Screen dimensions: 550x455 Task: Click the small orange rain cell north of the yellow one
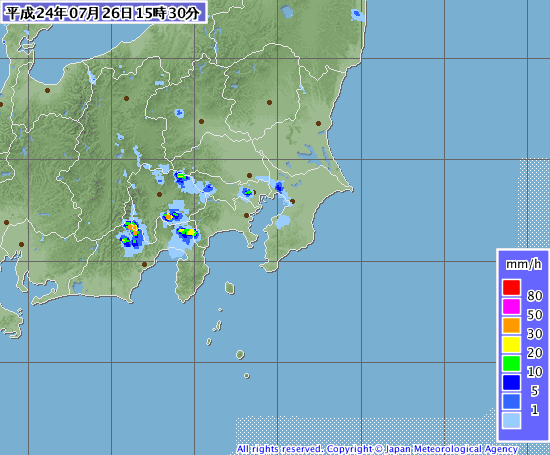pyautogui.click(x=169, y=217)
